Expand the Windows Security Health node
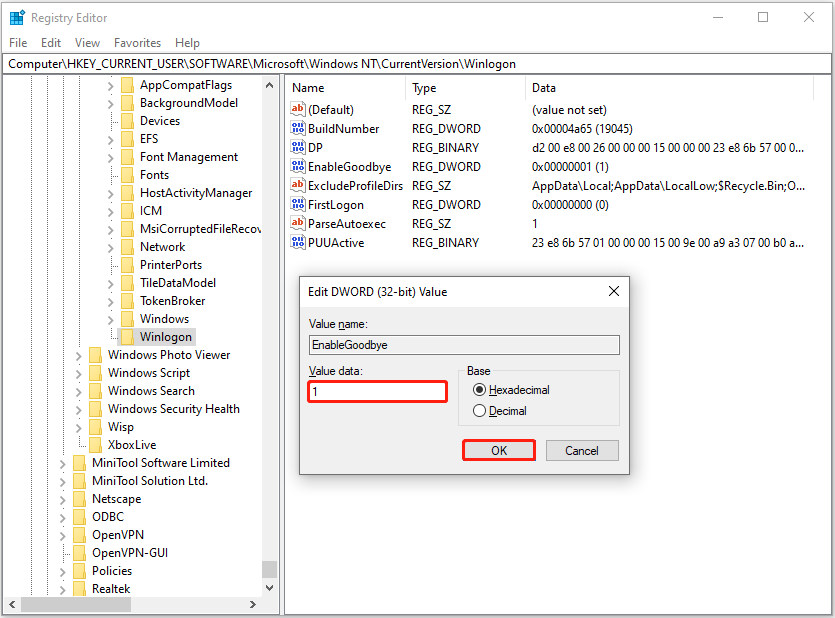Image resolution: width=835 pixels, height=618 pixels. pos(78,409)
